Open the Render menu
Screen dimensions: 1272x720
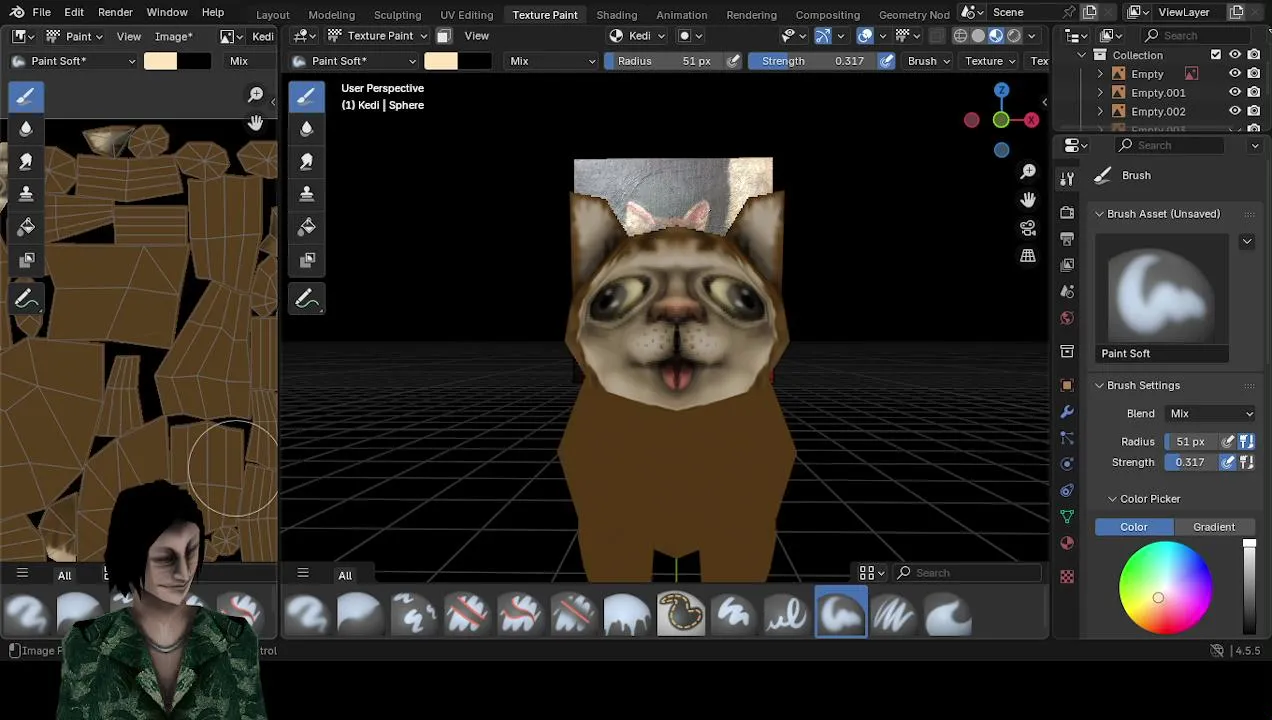(x=115, y=12)
